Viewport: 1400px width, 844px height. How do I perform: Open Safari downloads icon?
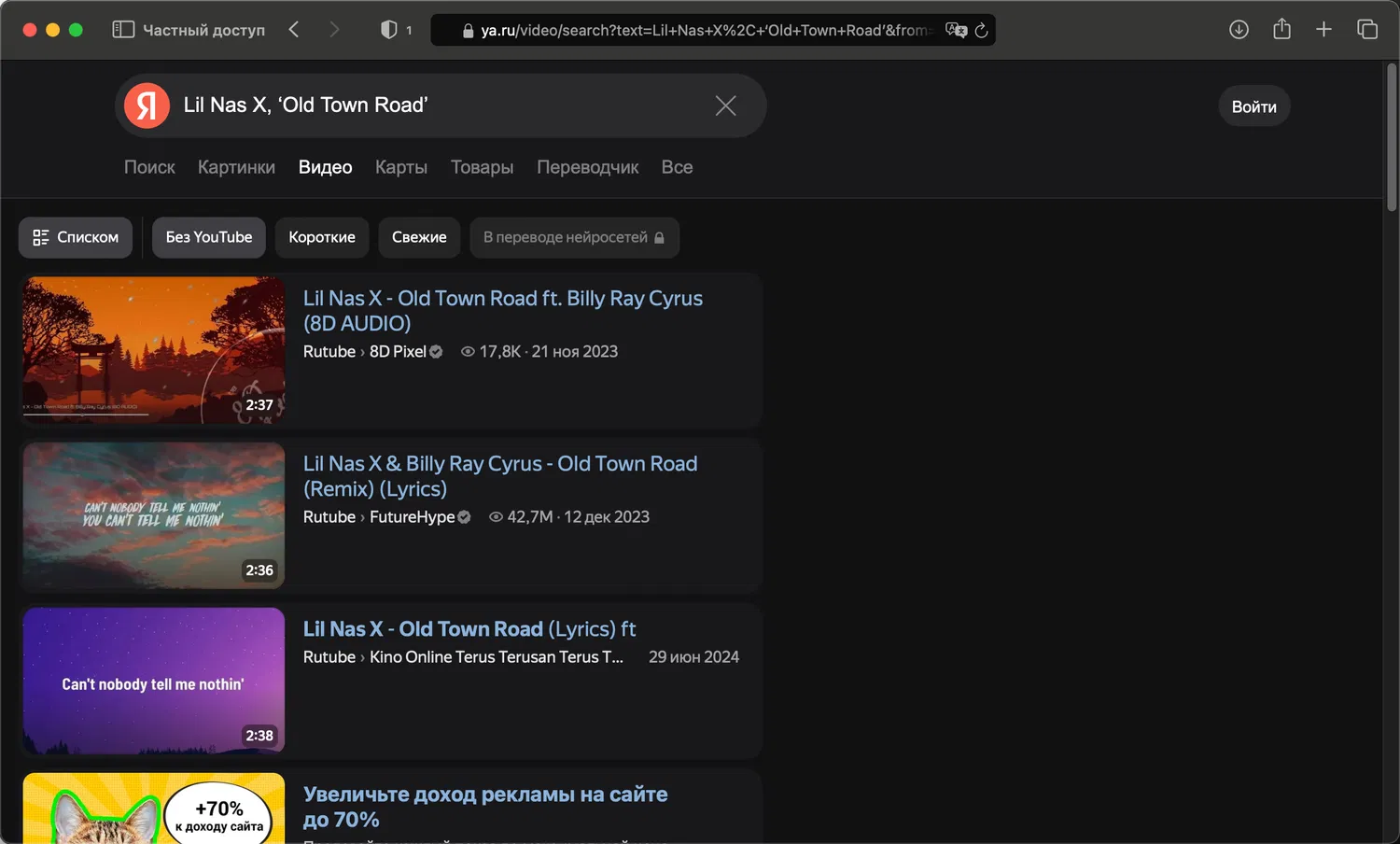coord(1239,30)
